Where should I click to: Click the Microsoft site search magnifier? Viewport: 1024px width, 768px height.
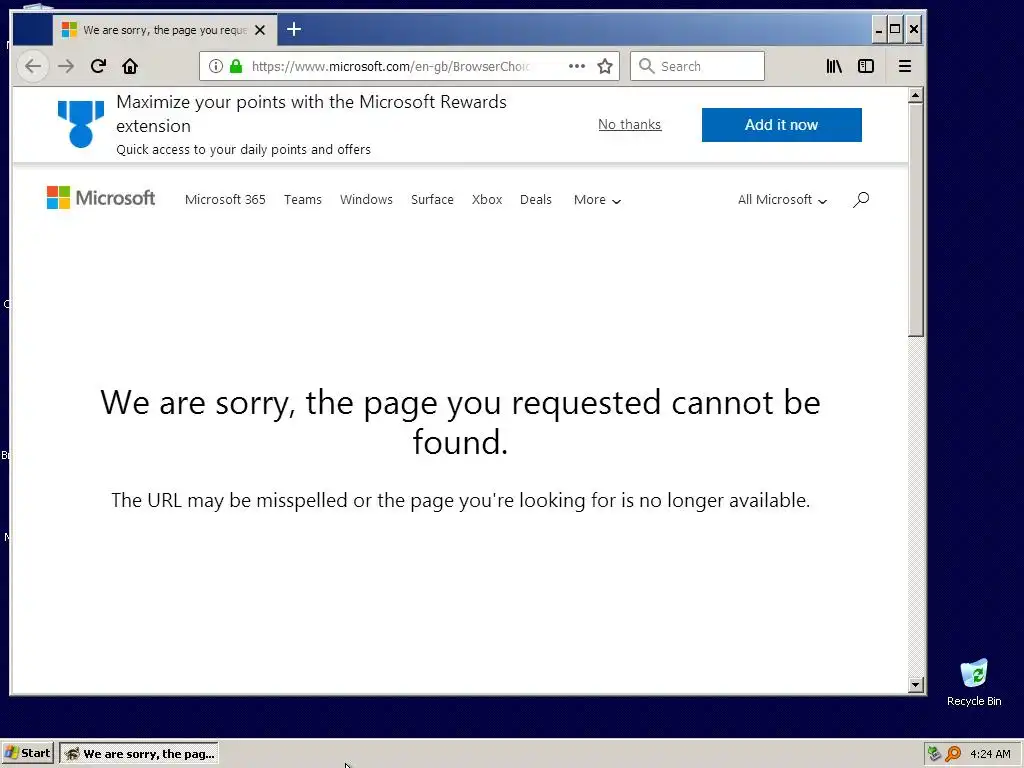pos(861,199)
